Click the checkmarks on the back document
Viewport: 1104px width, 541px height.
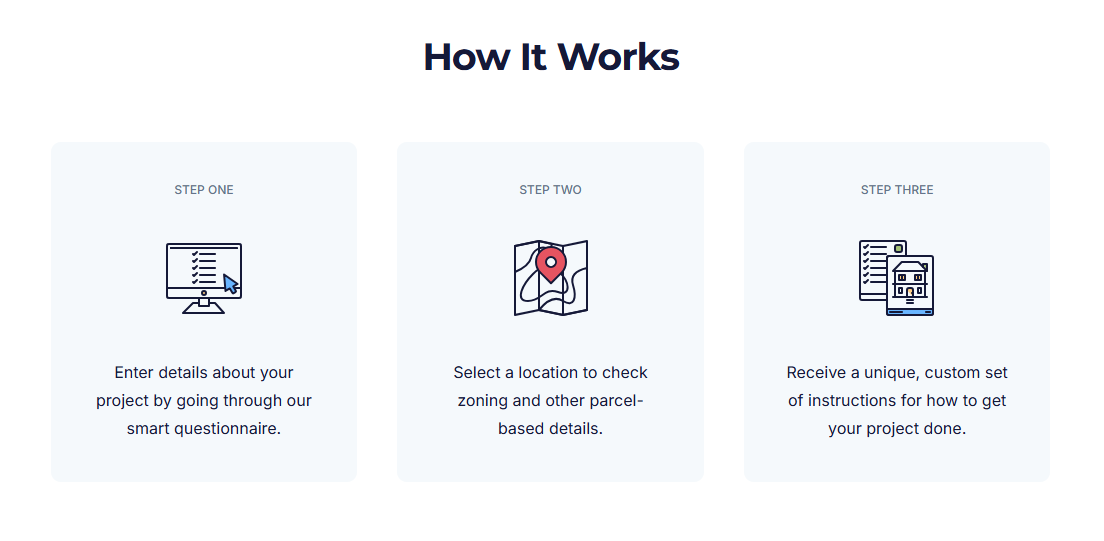[867, 266]
